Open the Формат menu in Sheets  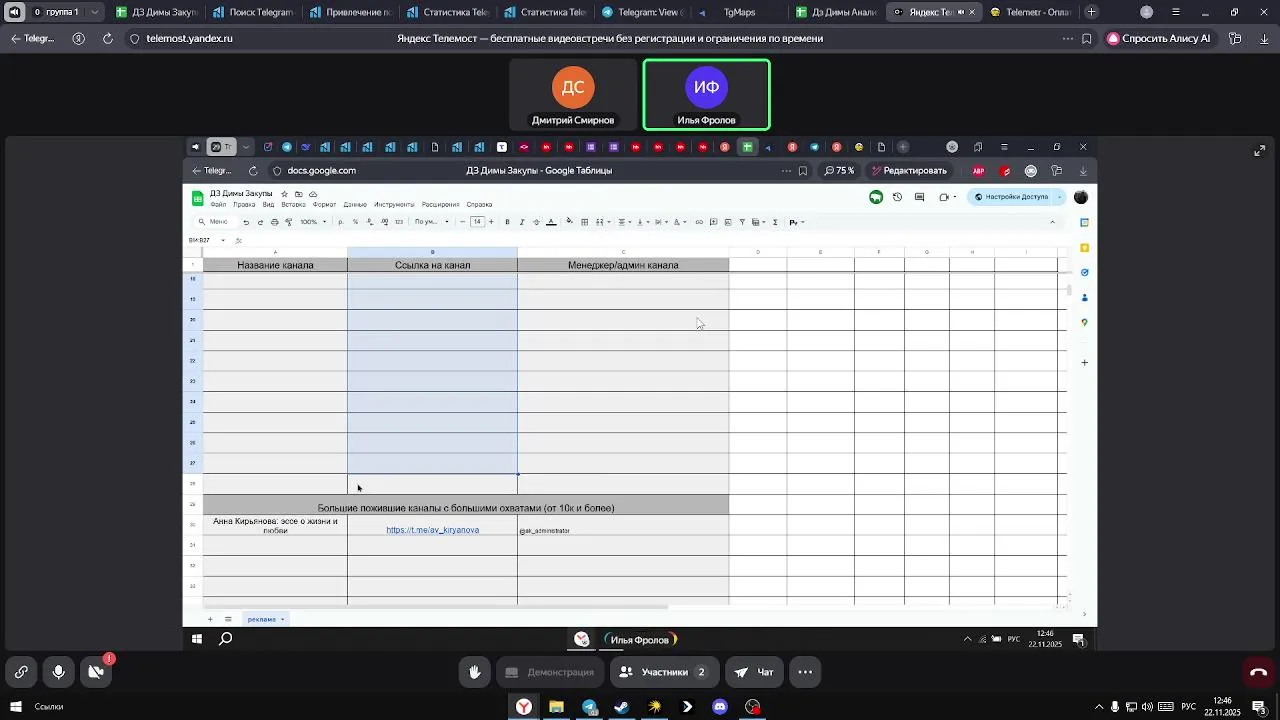[x=324, y=205]
